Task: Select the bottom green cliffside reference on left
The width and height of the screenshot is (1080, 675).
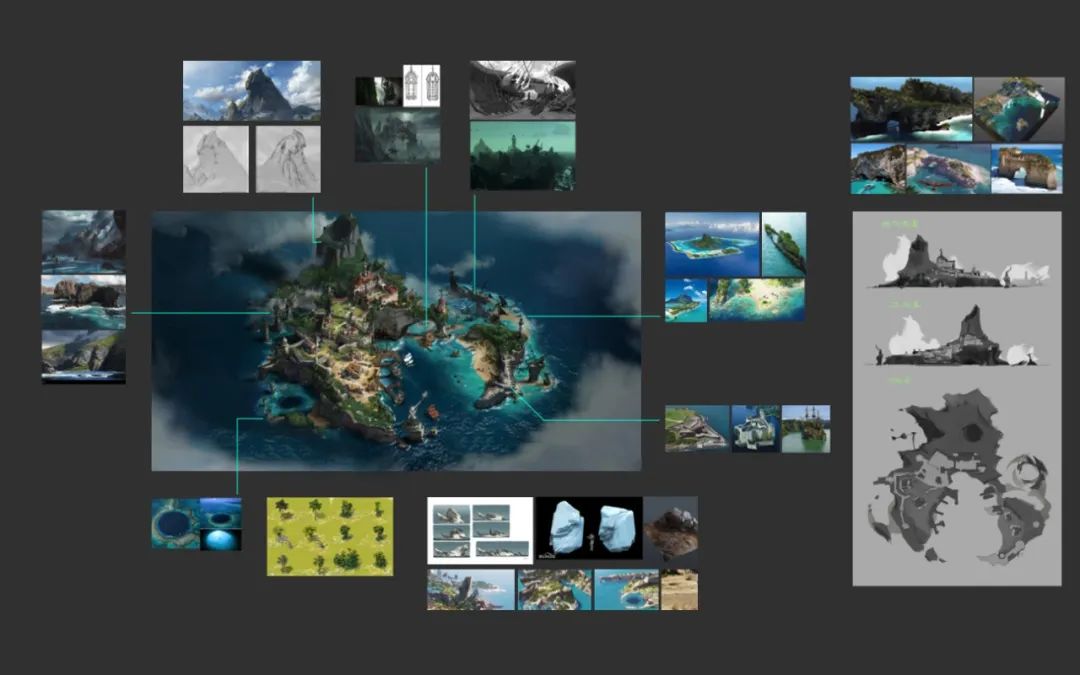Action: point(83,356)
